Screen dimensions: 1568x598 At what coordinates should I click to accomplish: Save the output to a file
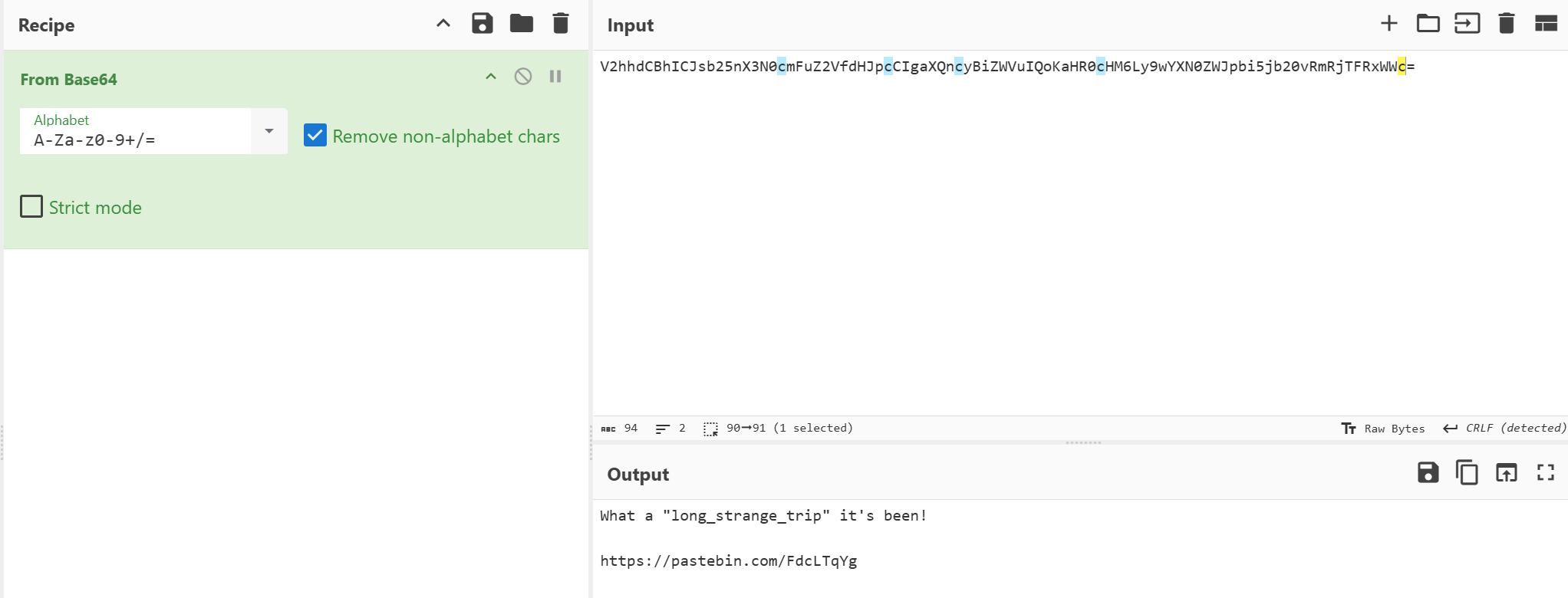[1428, 473]
